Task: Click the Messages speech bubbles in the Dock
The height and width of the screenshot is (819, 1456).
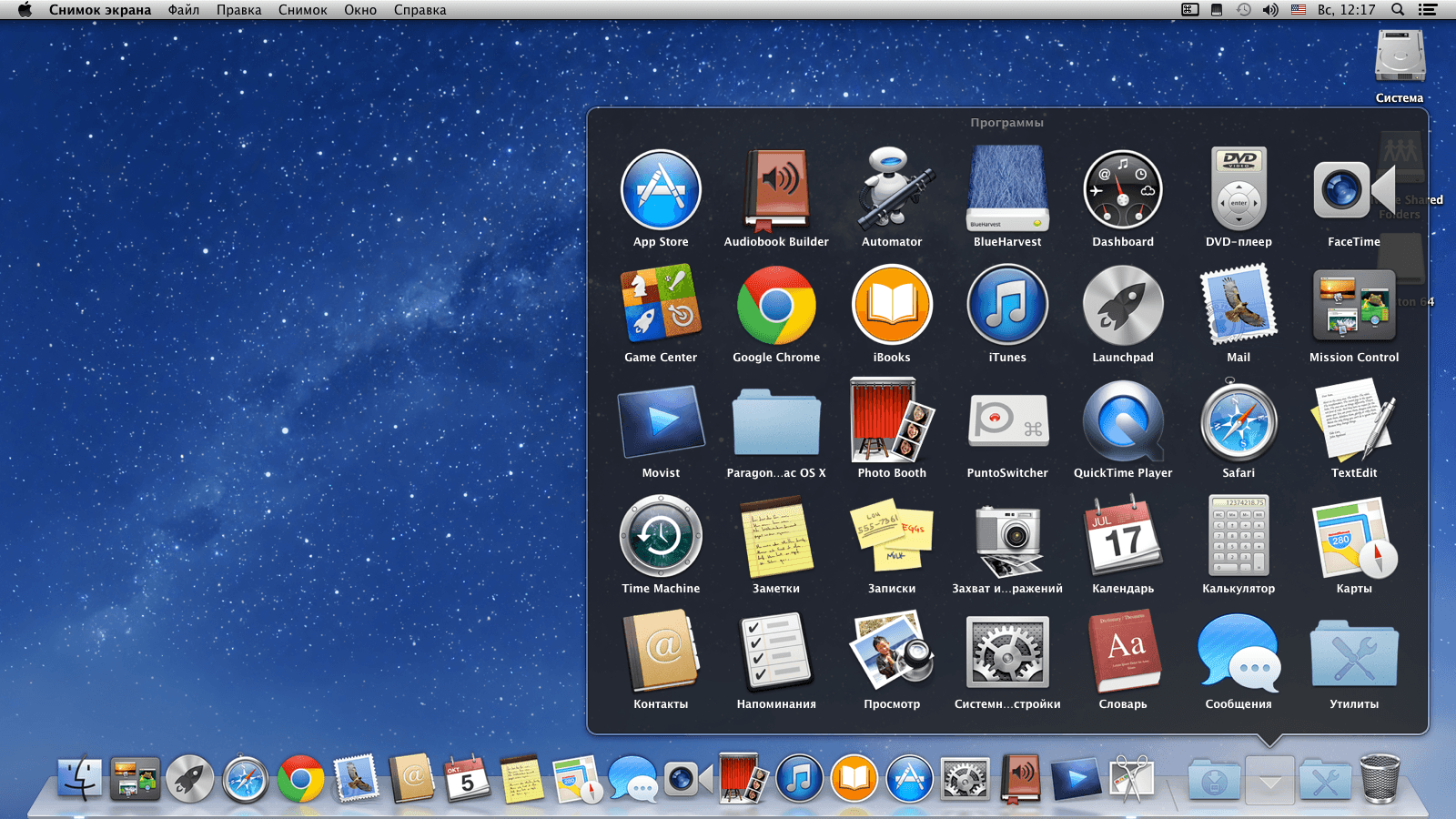Action: [x=632, y=779]
